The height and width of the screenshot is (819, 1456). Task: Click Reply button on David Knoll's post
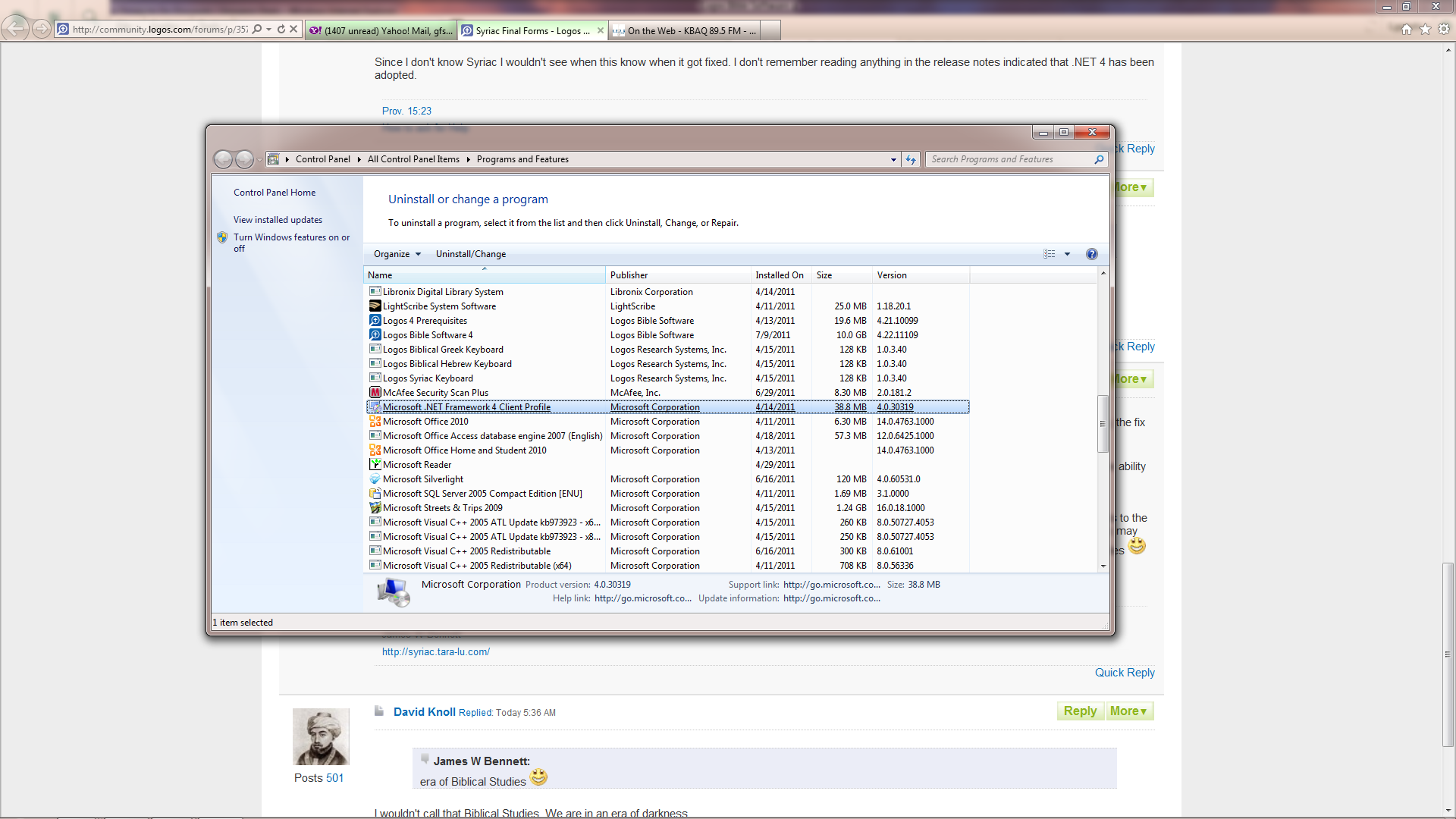[x=1080, y=711]
